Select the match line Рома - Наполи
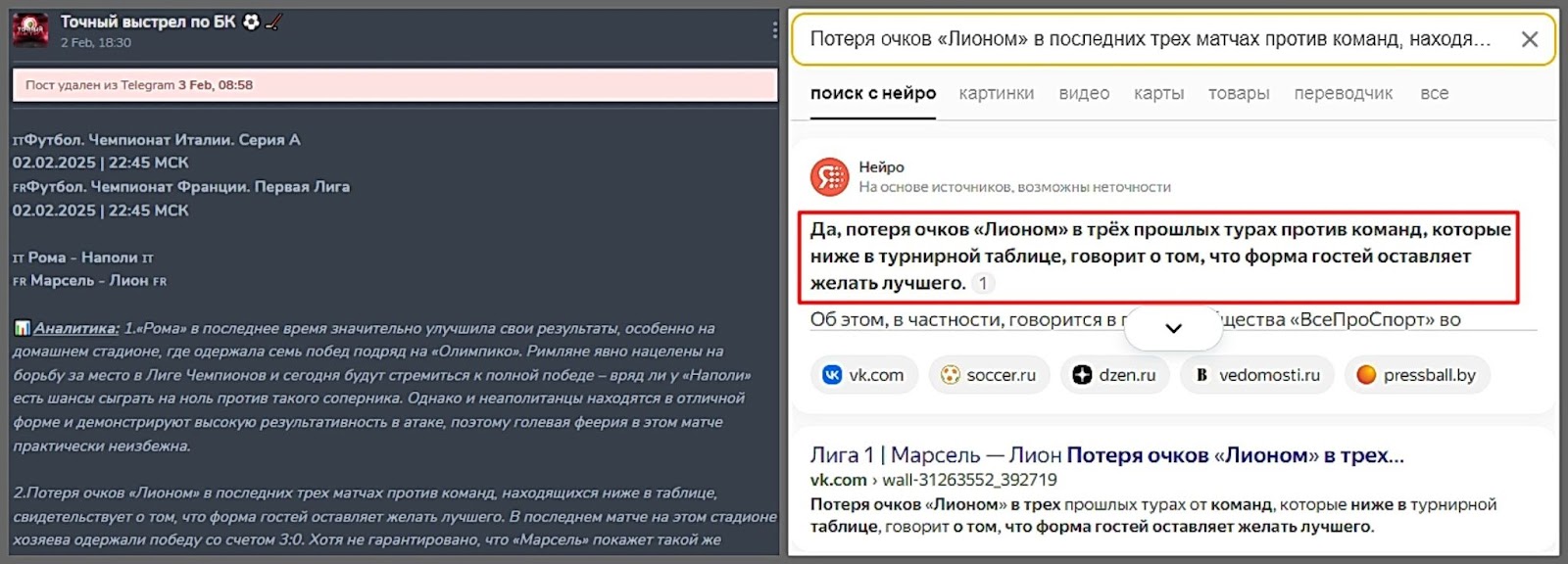Screen dimensions: 1568x564 pos(83,258)
